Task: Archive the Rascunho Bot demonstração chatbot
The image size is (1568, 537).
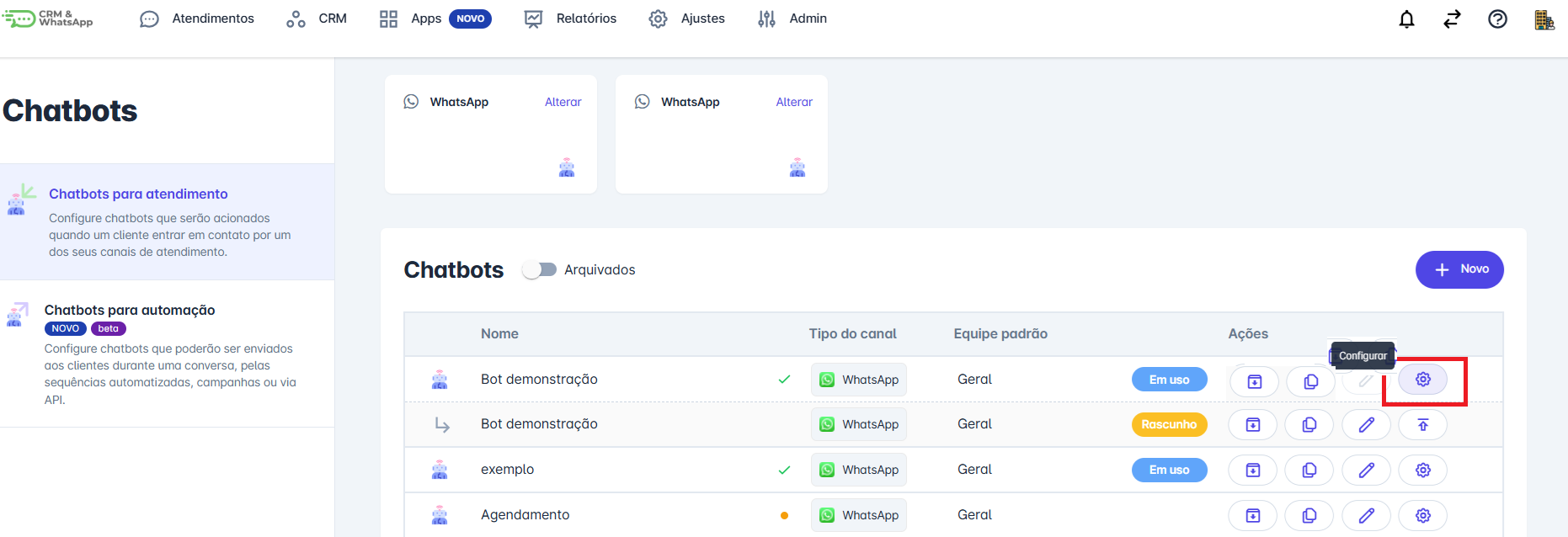Action: [x=1253, y=425]
